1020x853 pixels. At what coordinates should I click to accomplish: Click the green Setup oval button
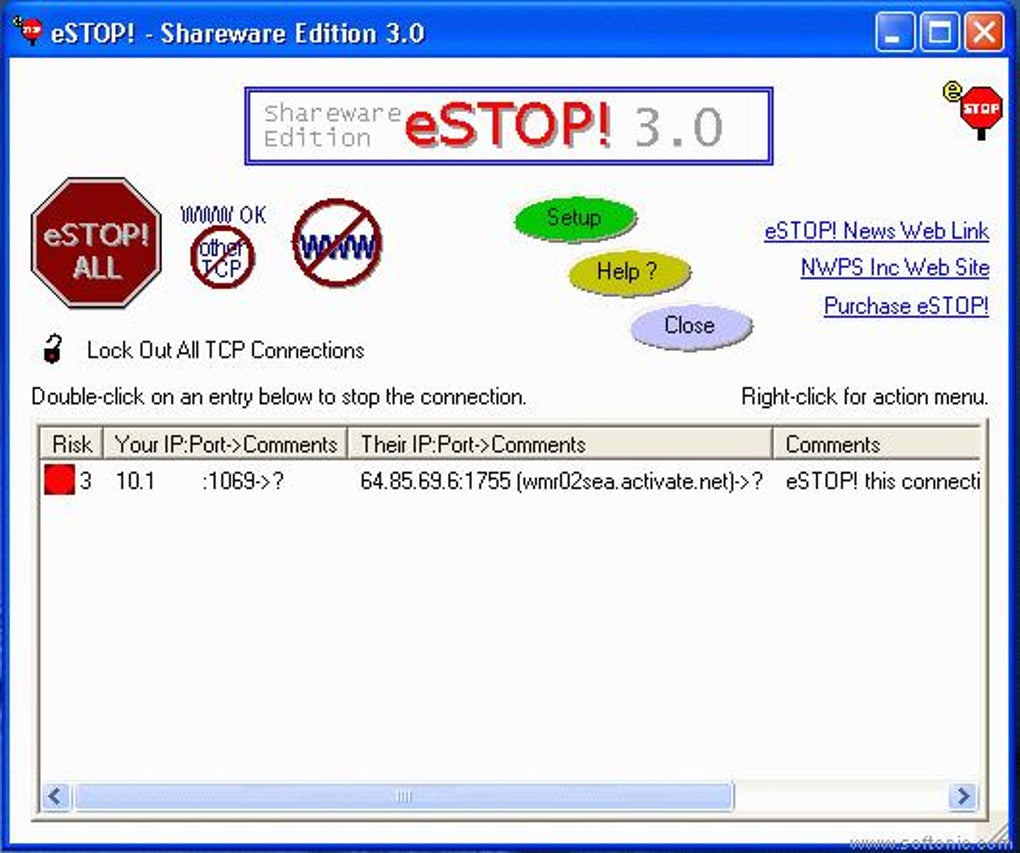(x=574, y=218)
